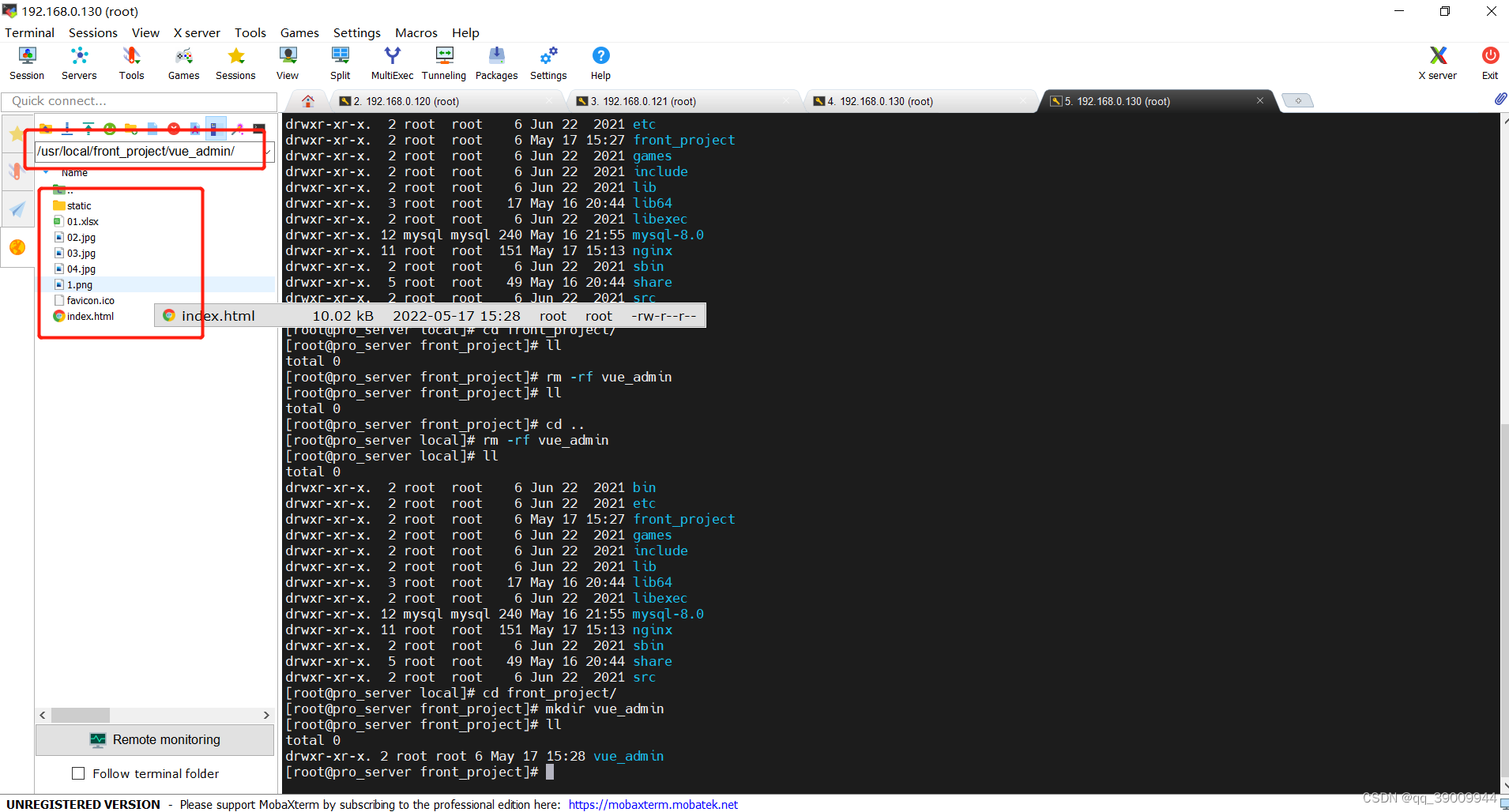Select the static folder

(72, 205)
